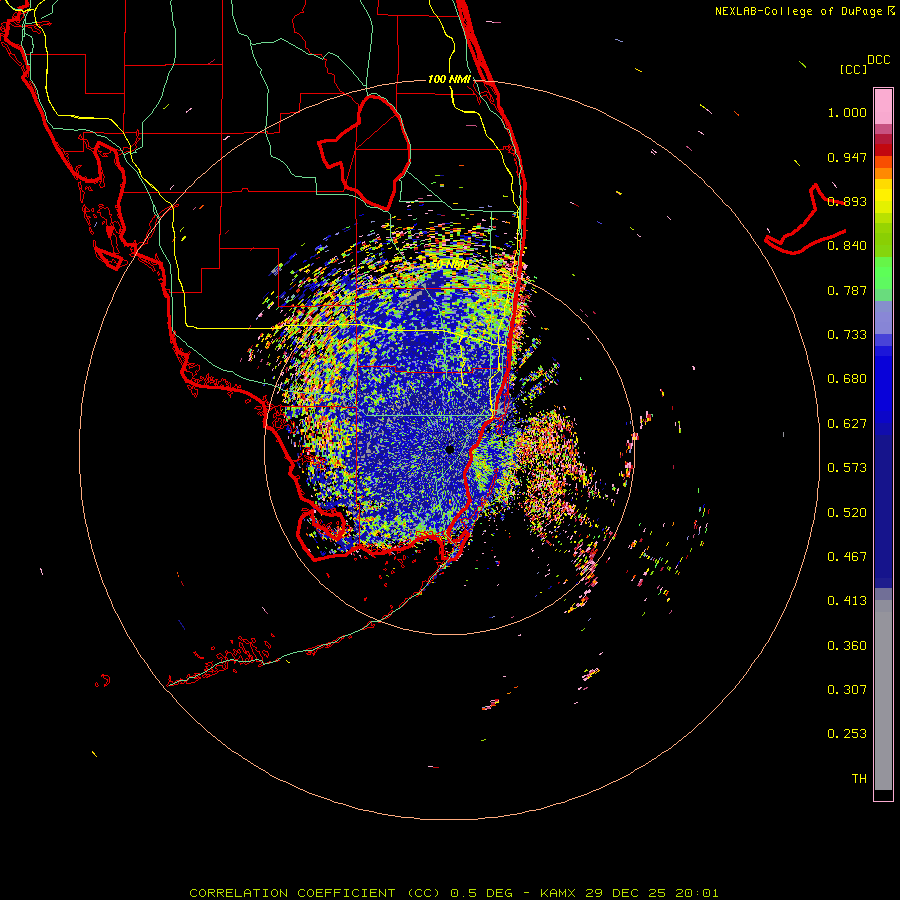Click the NEXLAB-College of DuPage credit text
Image resolution: width=900 pixels, height=900 pixels.
coord(798,11)
